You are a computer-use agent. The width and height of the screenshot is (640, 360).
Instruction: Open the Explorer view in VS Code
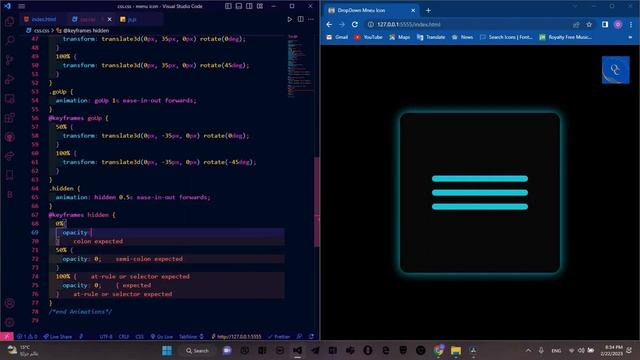click(x=9, y=21)
